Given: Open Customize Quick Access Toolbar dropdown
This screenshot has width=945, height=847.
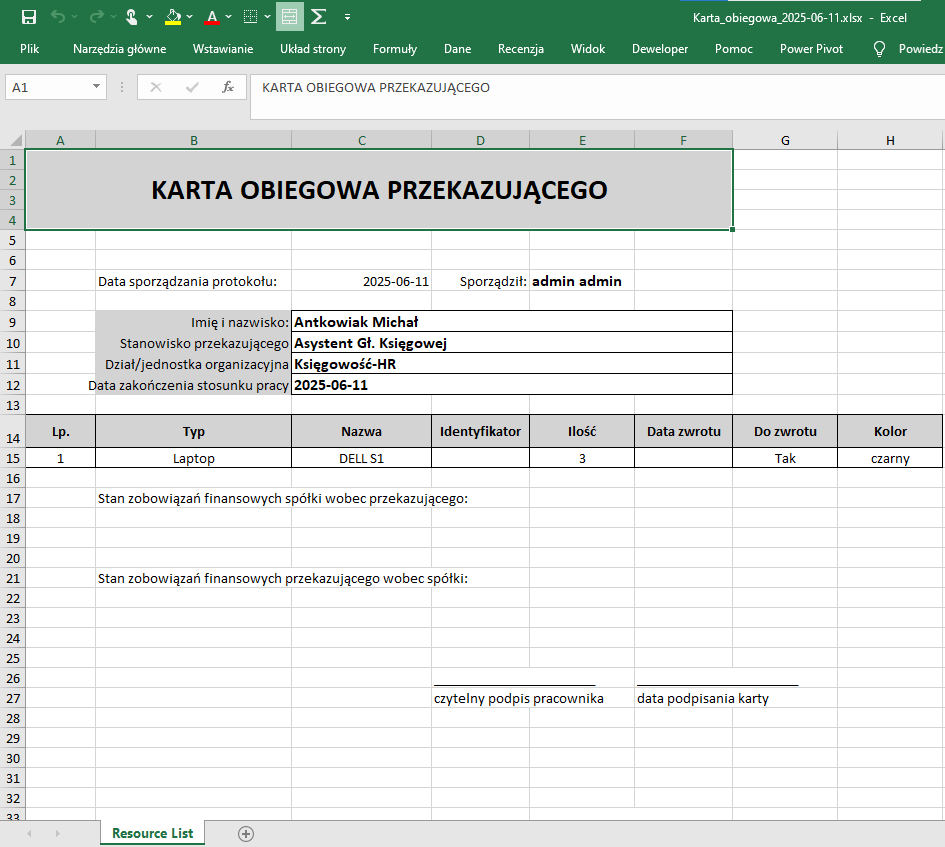Looking at the screenshot, I should 347,17.
